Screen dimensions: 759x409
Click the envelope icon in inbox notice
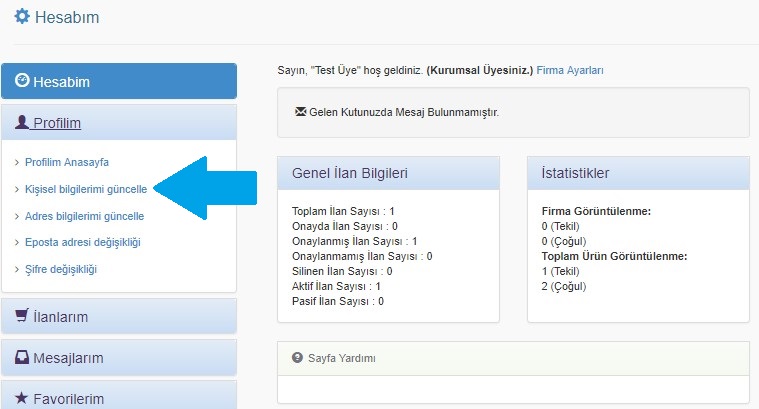(301, 112)
